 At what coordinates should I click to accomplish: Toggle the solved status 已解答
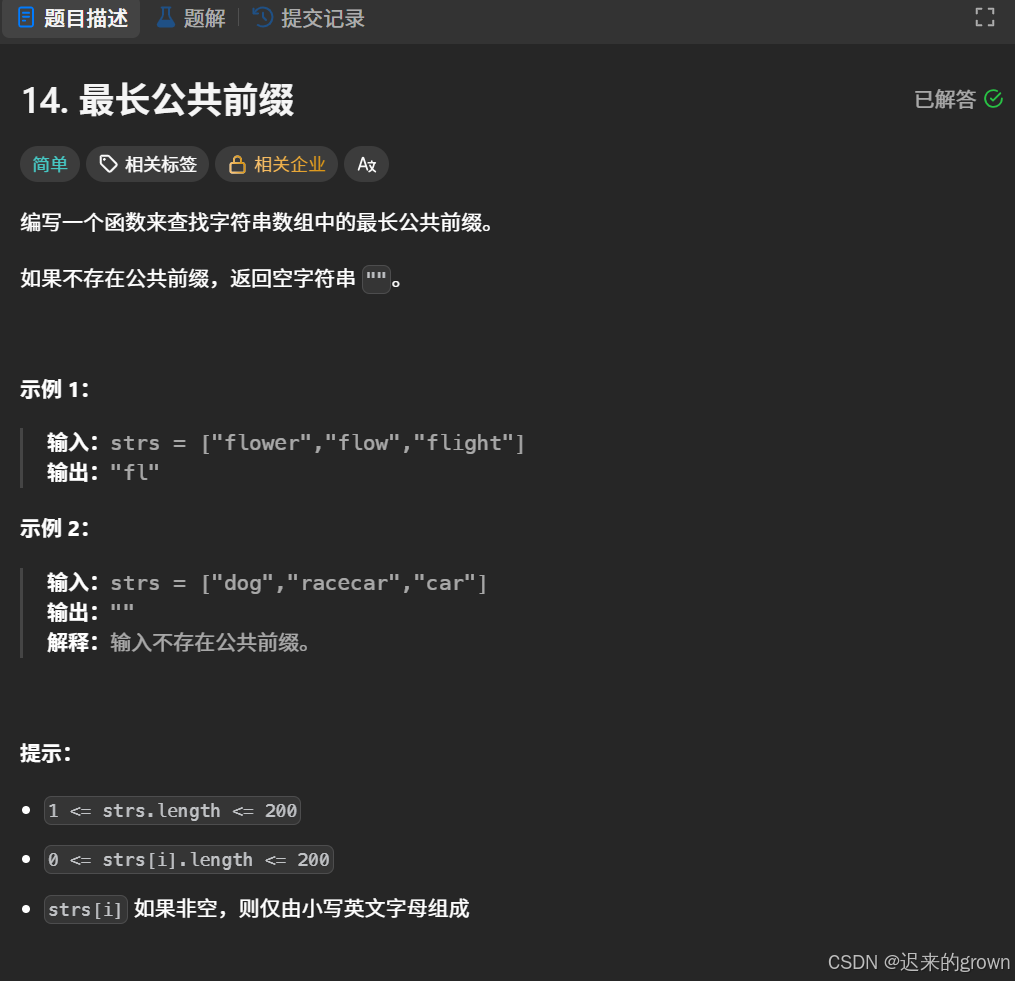(x=945, y=98)
